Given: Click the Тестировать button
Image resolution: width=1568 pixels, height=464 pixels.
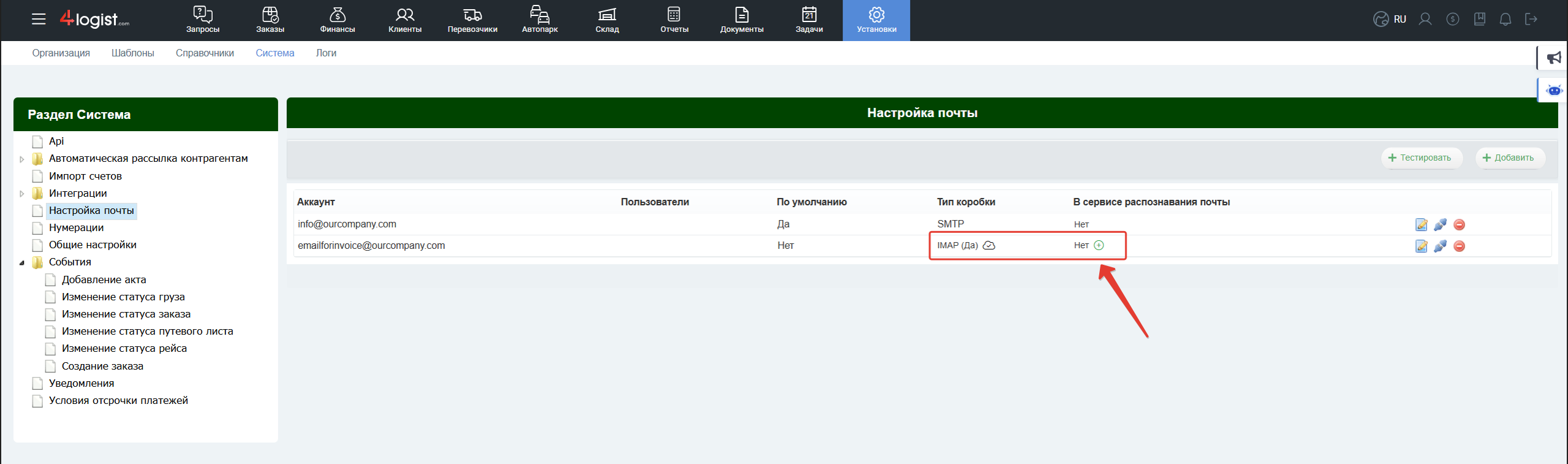Looking at the screenshot, I should [1420, 158].
